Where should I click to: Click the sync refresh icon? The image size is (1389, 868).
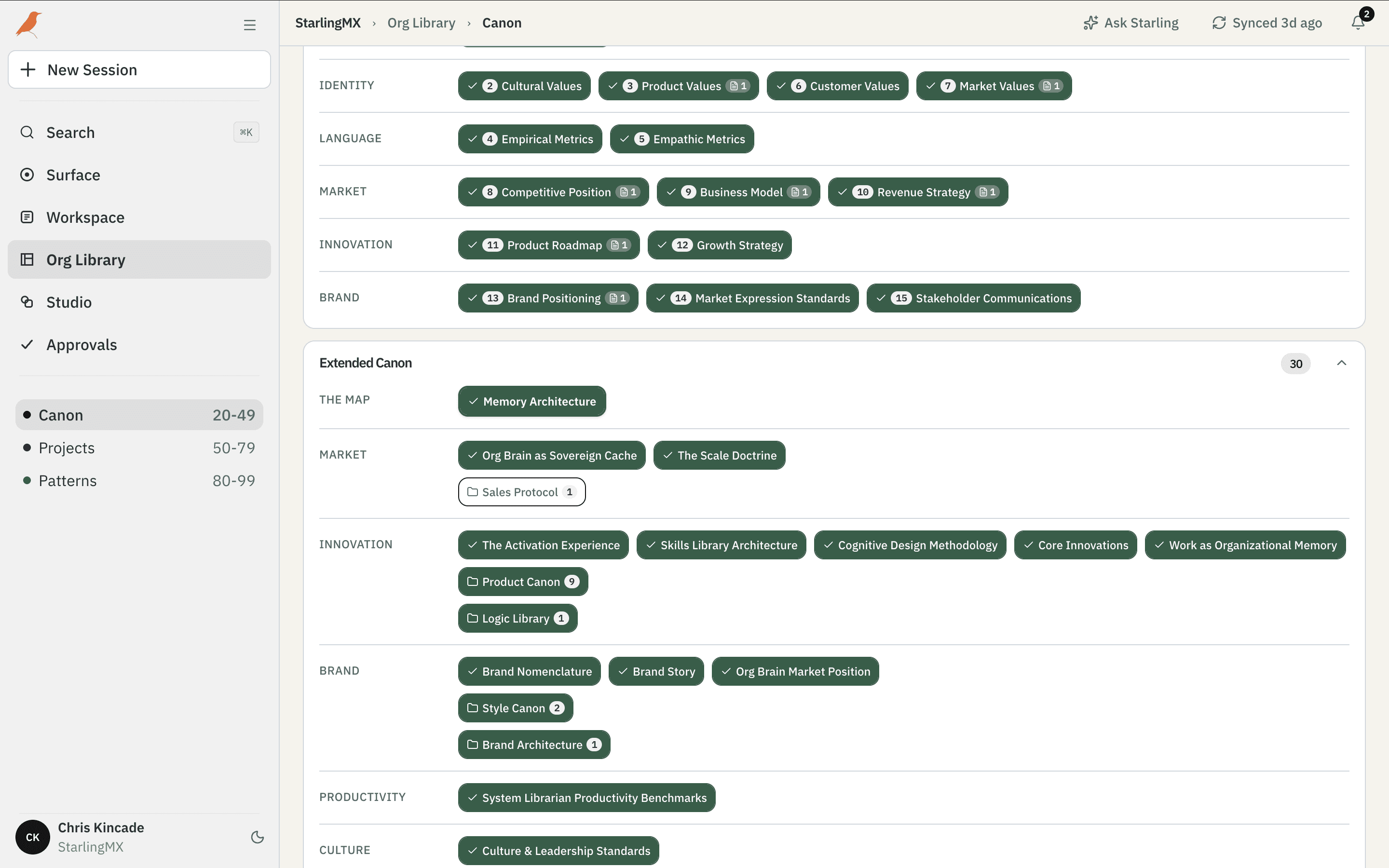(1219, 23)
